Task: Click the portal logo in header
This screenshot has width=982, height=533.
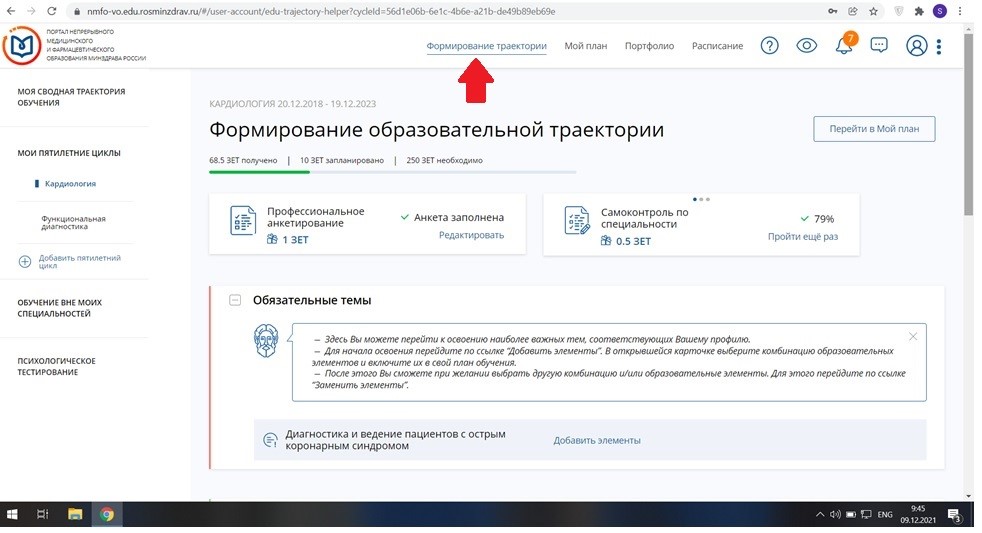Action: [21, 46]
